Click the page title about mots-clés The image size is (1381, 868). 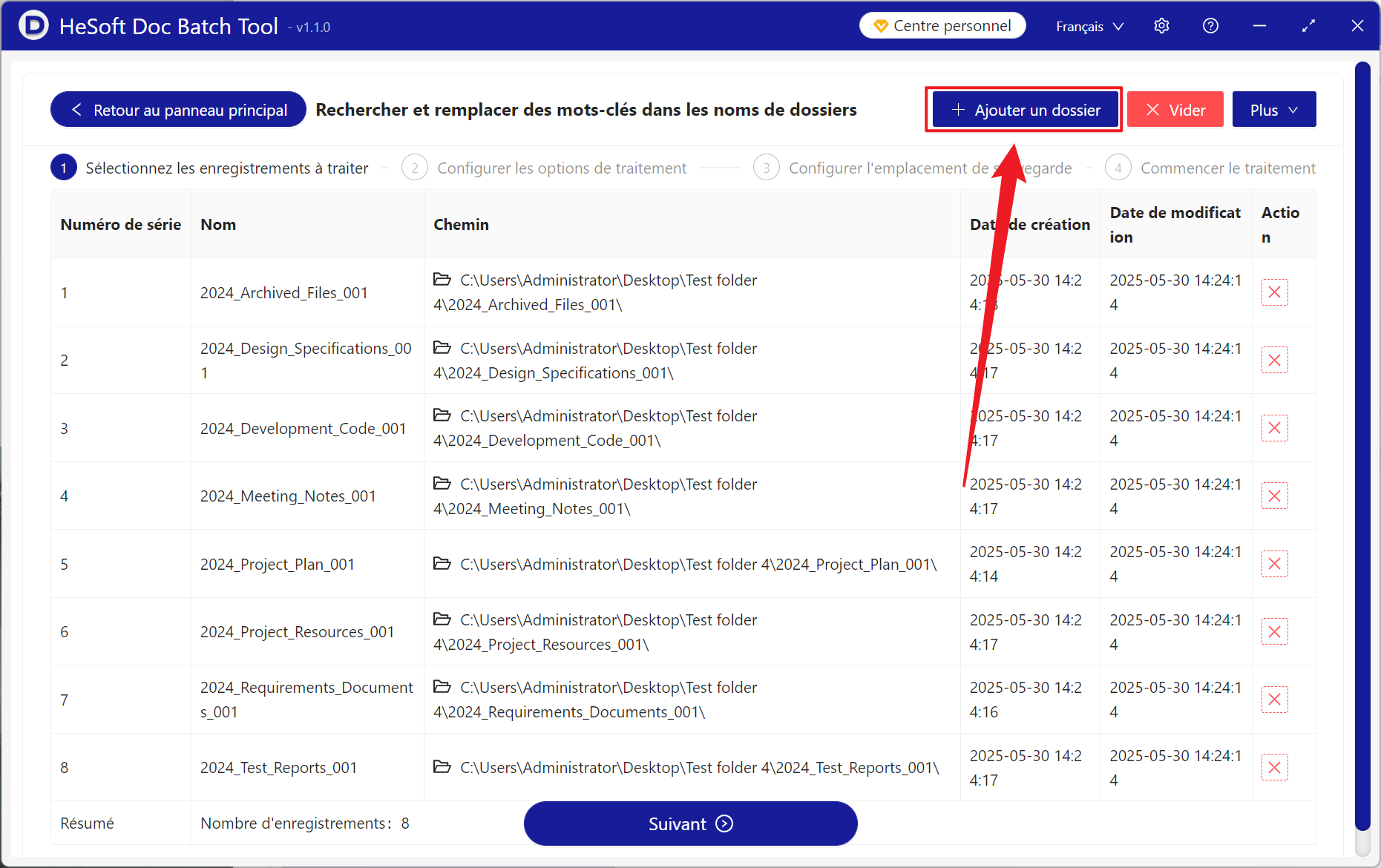click(586, 110)
